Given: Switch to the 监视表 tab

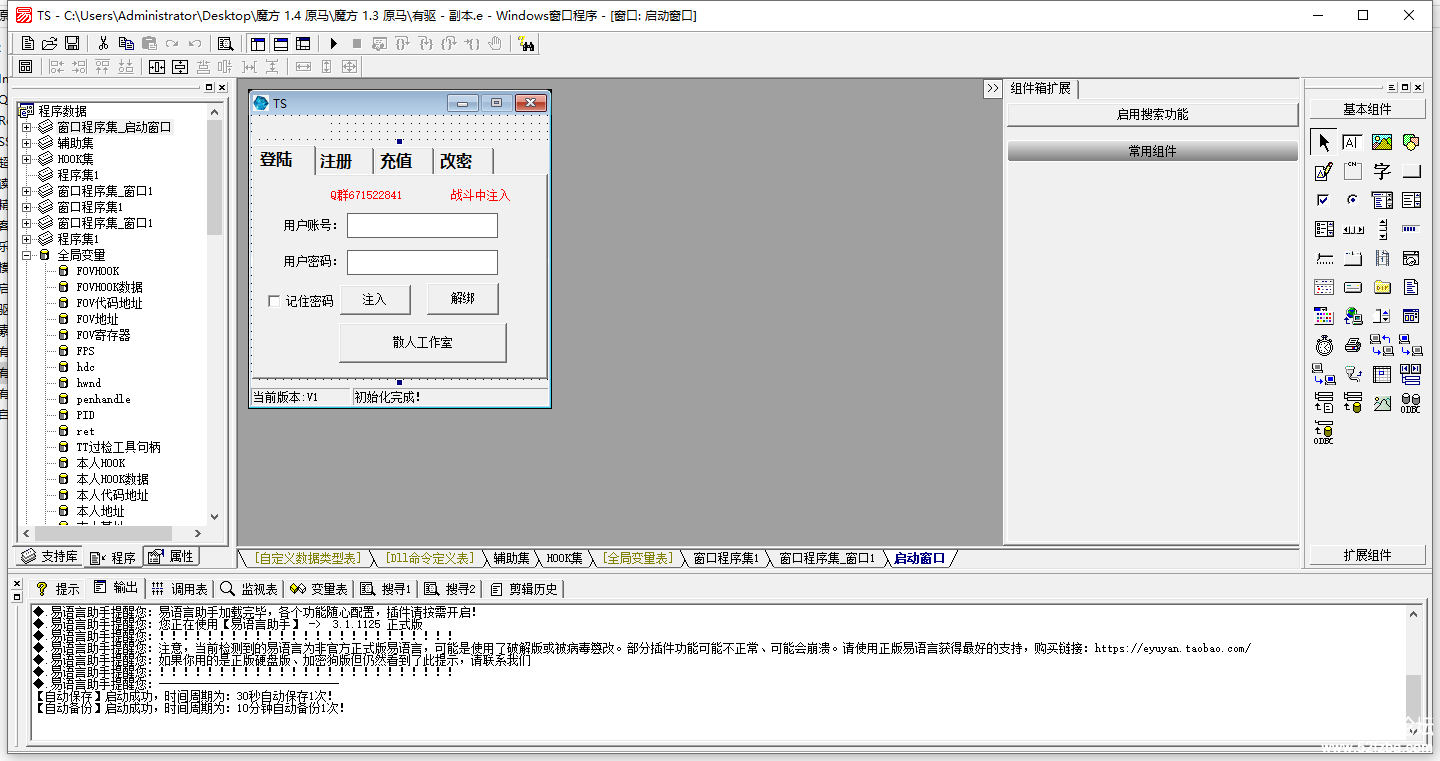Looking at the screenshot, I should [249, 588].
